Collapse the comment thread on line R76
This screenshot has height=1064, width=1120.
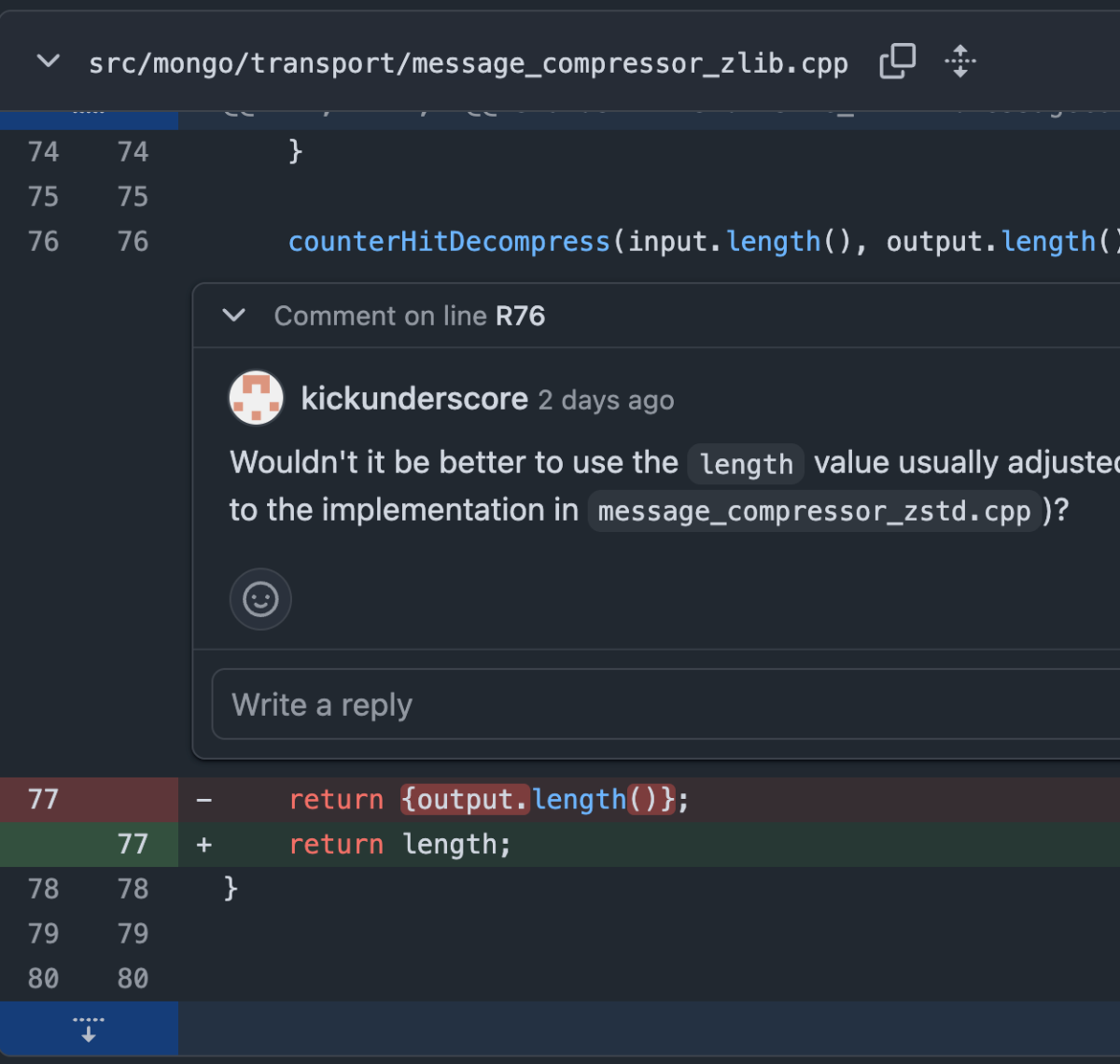click(234, 315)
